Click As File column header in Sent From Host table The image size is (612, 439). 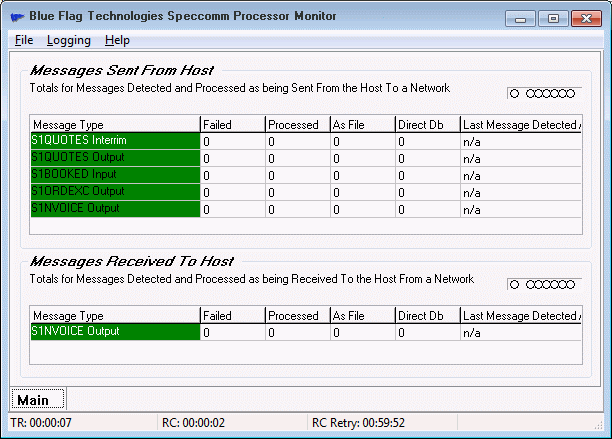tap(361, 124)
